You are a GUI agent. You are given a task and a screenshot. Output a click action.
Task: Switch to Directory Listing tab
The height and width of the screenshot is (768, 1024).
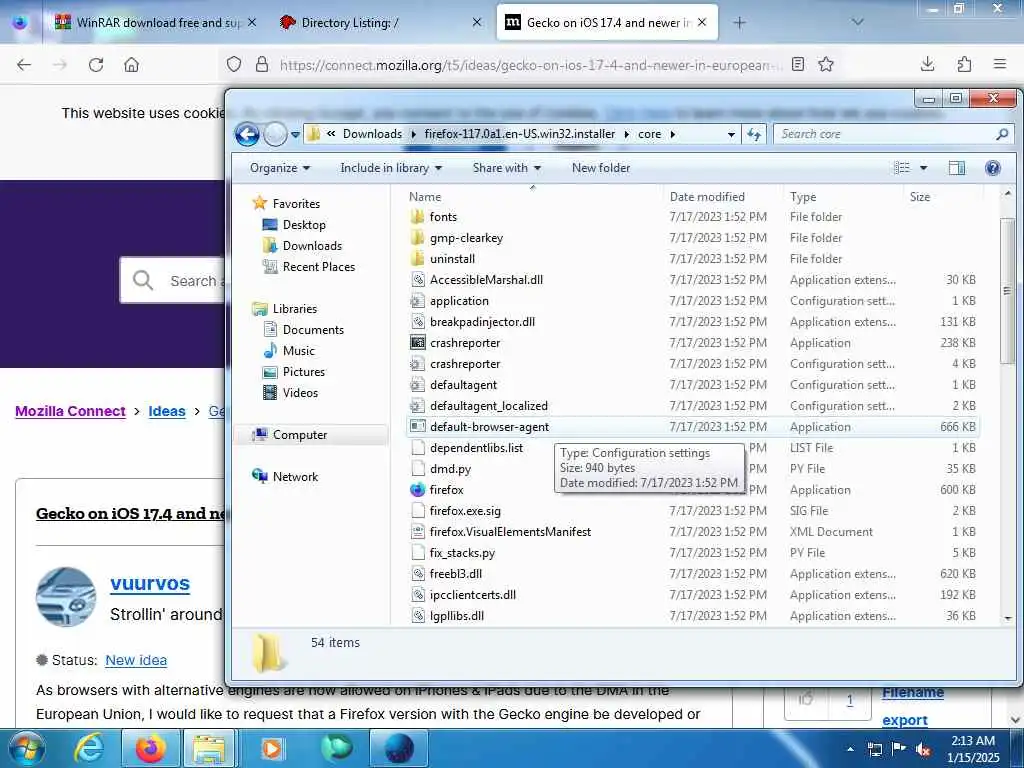[382, 22]
